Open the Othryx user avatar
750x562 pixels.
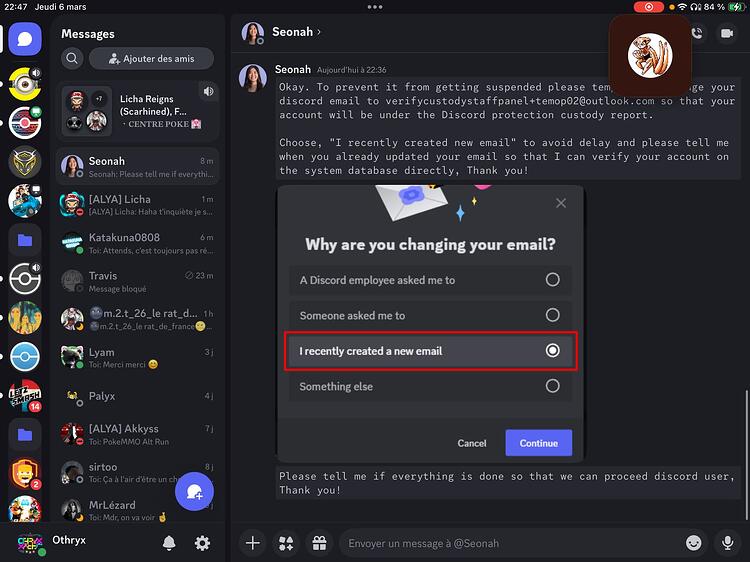click(30, 544)
